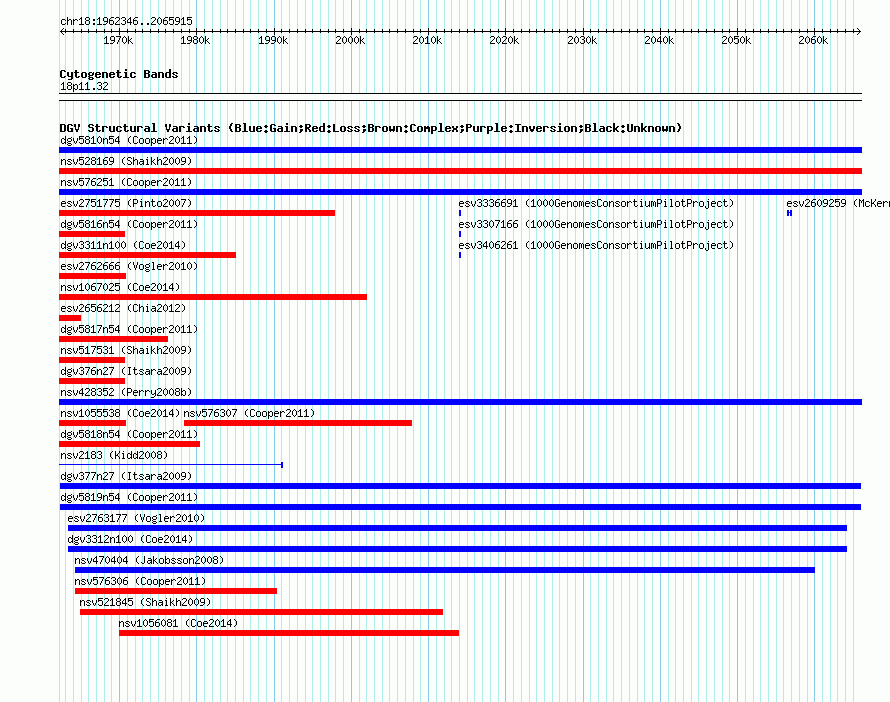Click the 2050k ruler position
This screenshot has width=890, height=702.
pyautogui.click(x=736, y=40)
